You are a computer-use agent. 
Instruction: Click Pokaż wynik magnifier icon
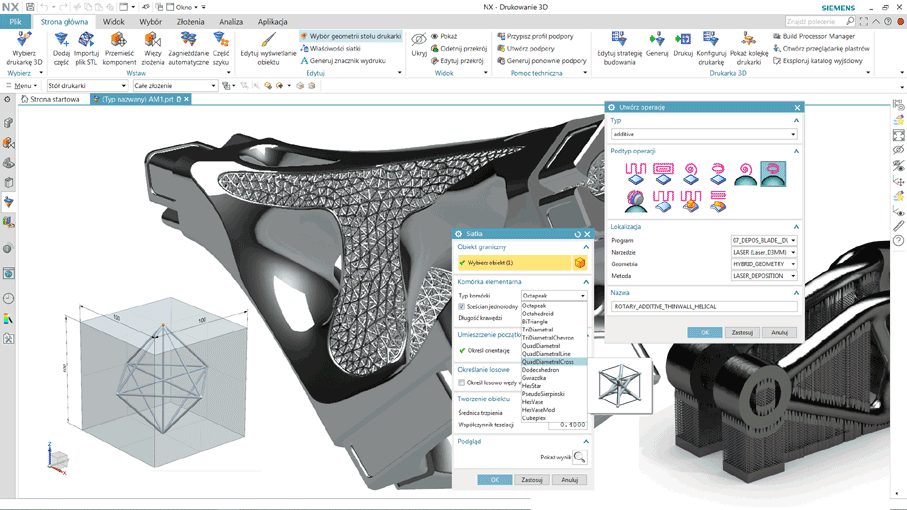point(579,457)
